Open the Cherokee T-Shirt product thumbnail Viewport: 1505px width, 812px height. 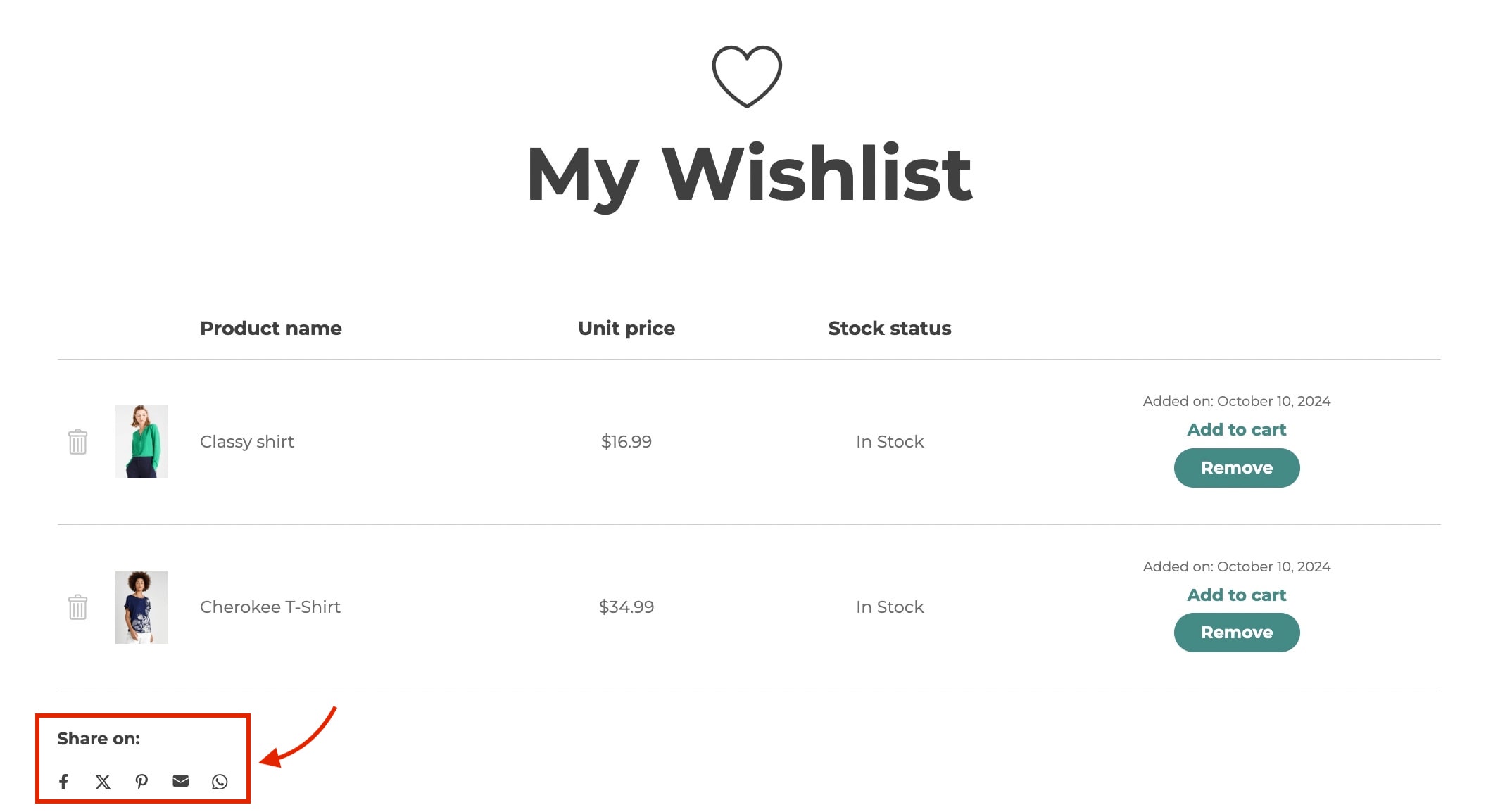pos(141,607)
